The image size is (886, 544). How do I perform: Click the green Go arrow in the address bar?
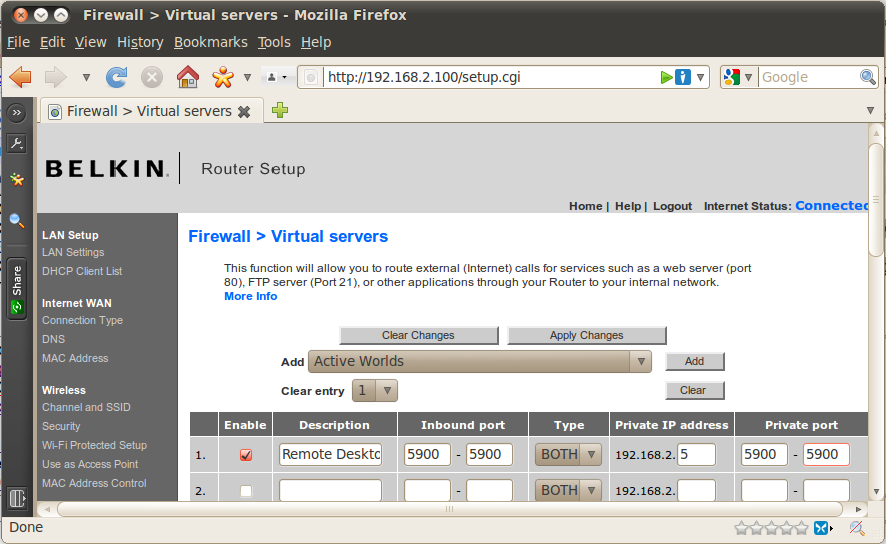[667, 77]
